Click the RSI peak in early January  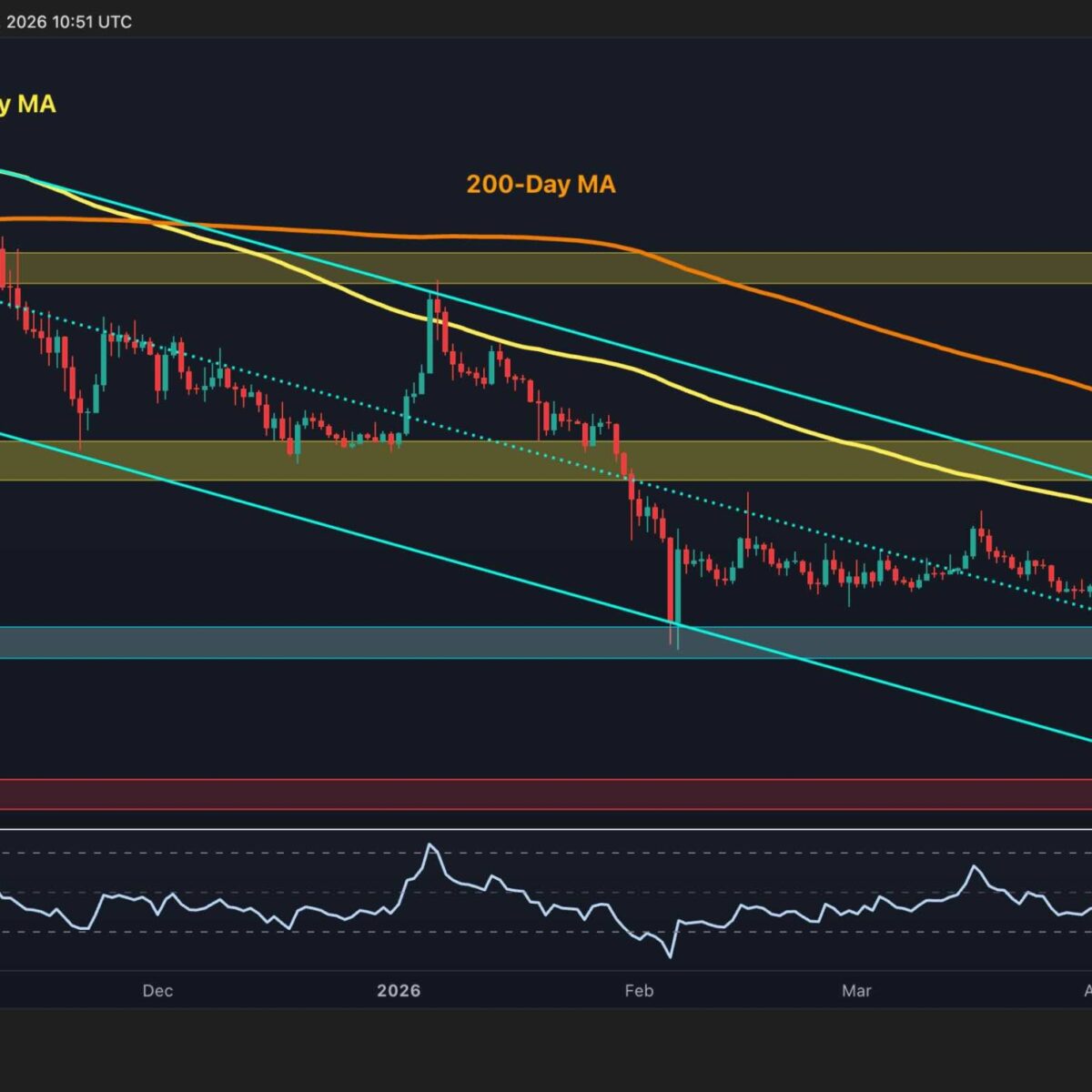(431, 846)
